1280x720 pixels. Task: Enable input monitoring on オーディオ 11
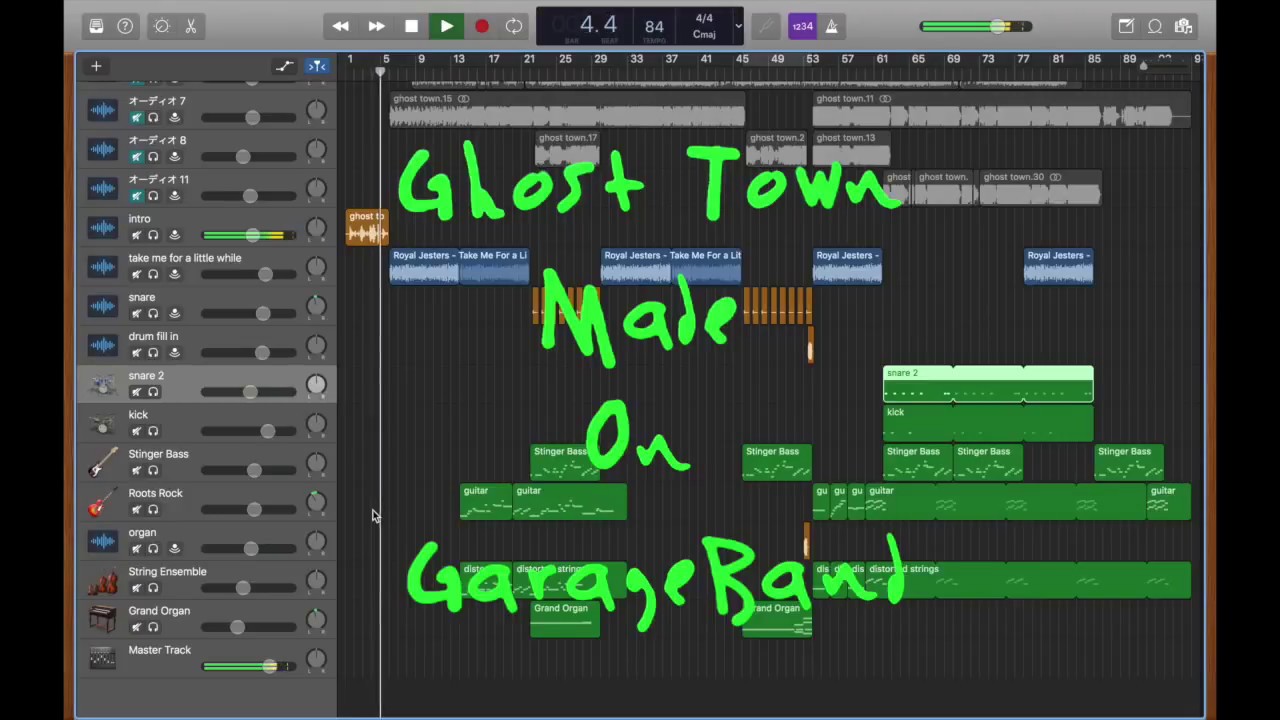click(174, 195)
